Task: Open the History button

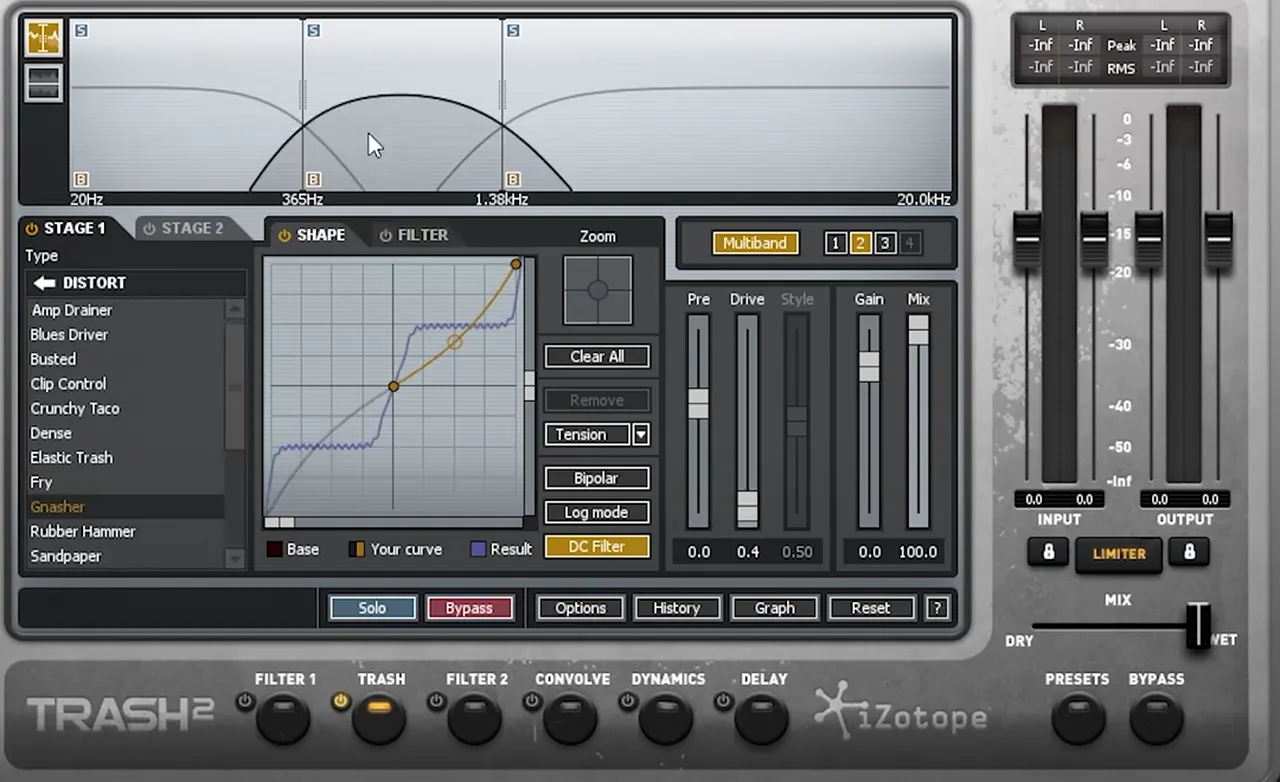Action: (x=677, y=608)
